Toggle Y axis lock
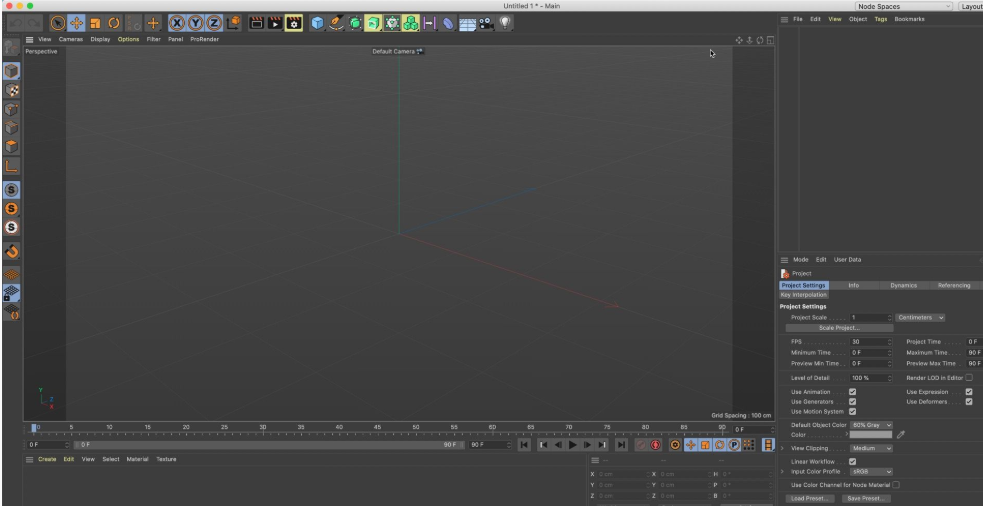The height and width of the screenshot is (506, 983). (x=196, y=23)
